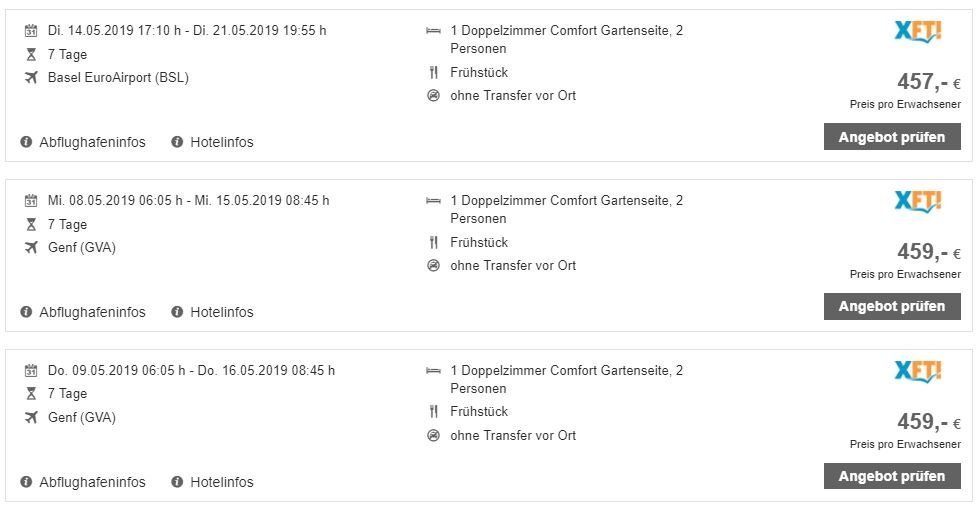Click the info icon next to Hotelinfos, last offer
Image resolution: width=980 pixels, height=507 pixels.
click(177, 482)
